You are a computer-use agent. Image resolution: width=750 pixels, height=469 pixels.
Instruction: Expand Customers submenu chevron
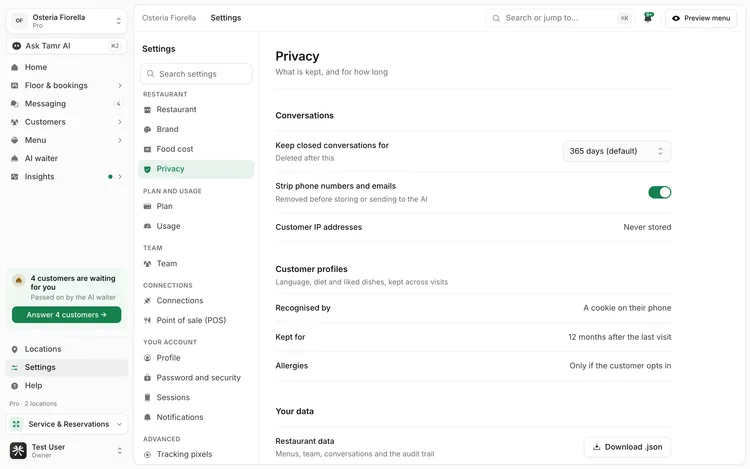[x=120, y=122]
